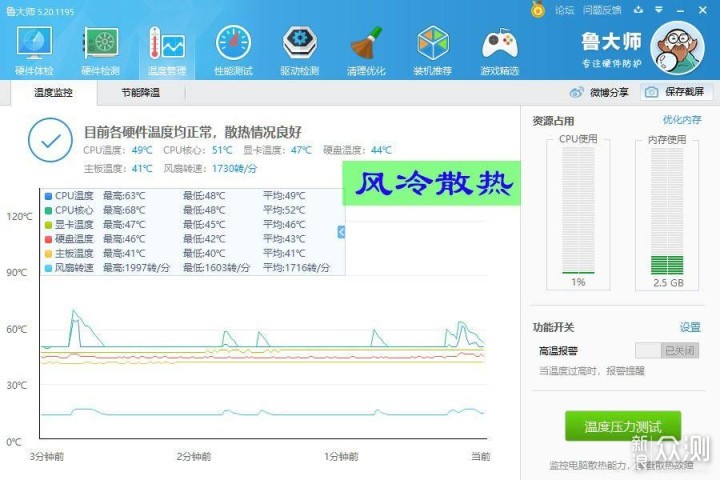Click the status checkmark circle icon
The image size is (720, 480).
coord(50,140)
